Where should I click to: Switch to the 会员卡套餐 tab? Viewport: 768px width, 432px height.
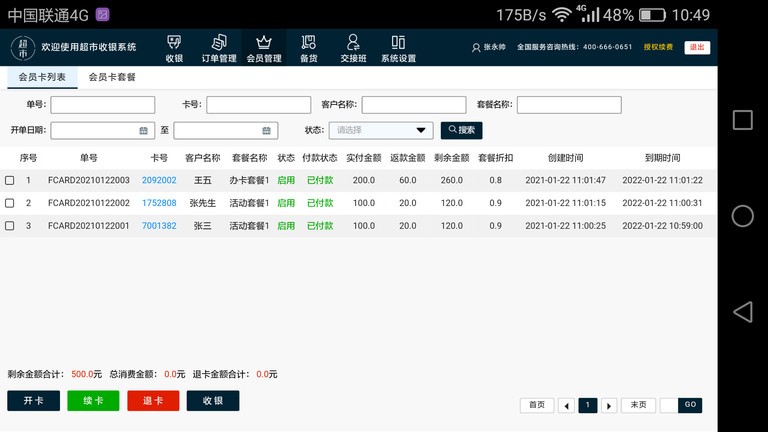tap(112, 77)
